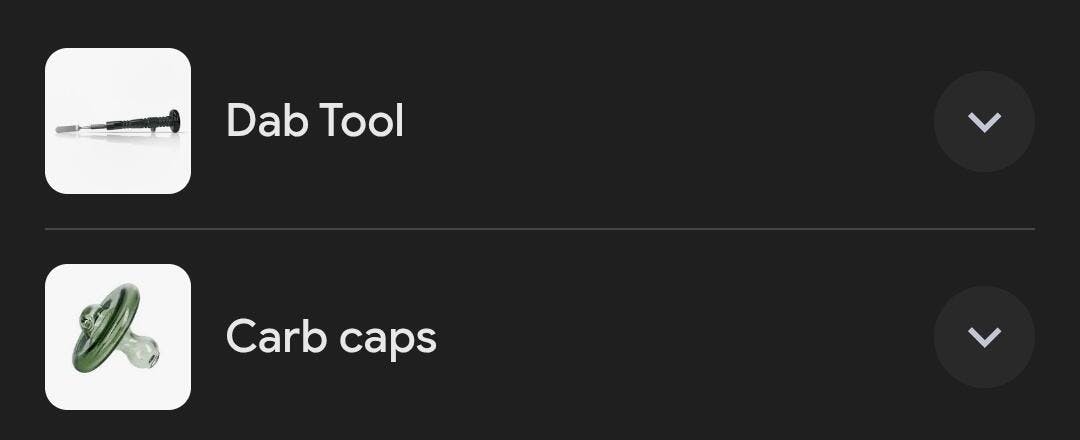The width and height of the screenshot is (1080, 440).
Task: Click the white image tile for Dab Tool
Action: pos(118,121)
